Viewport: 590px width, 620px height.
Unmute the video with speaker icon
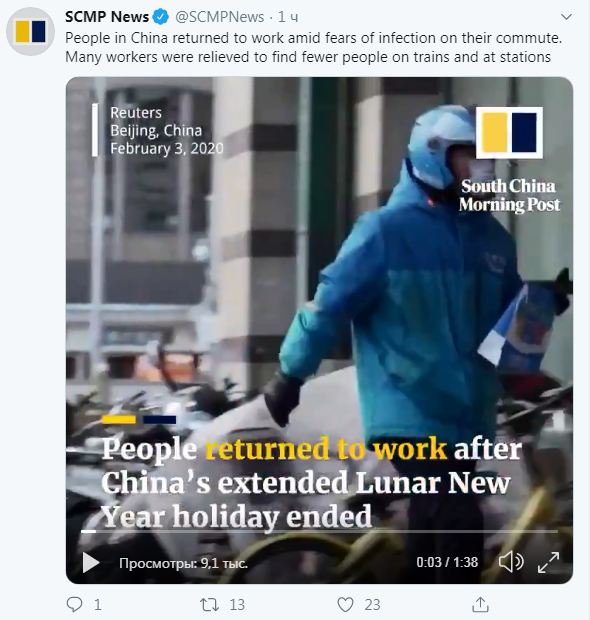click(511, 562)
